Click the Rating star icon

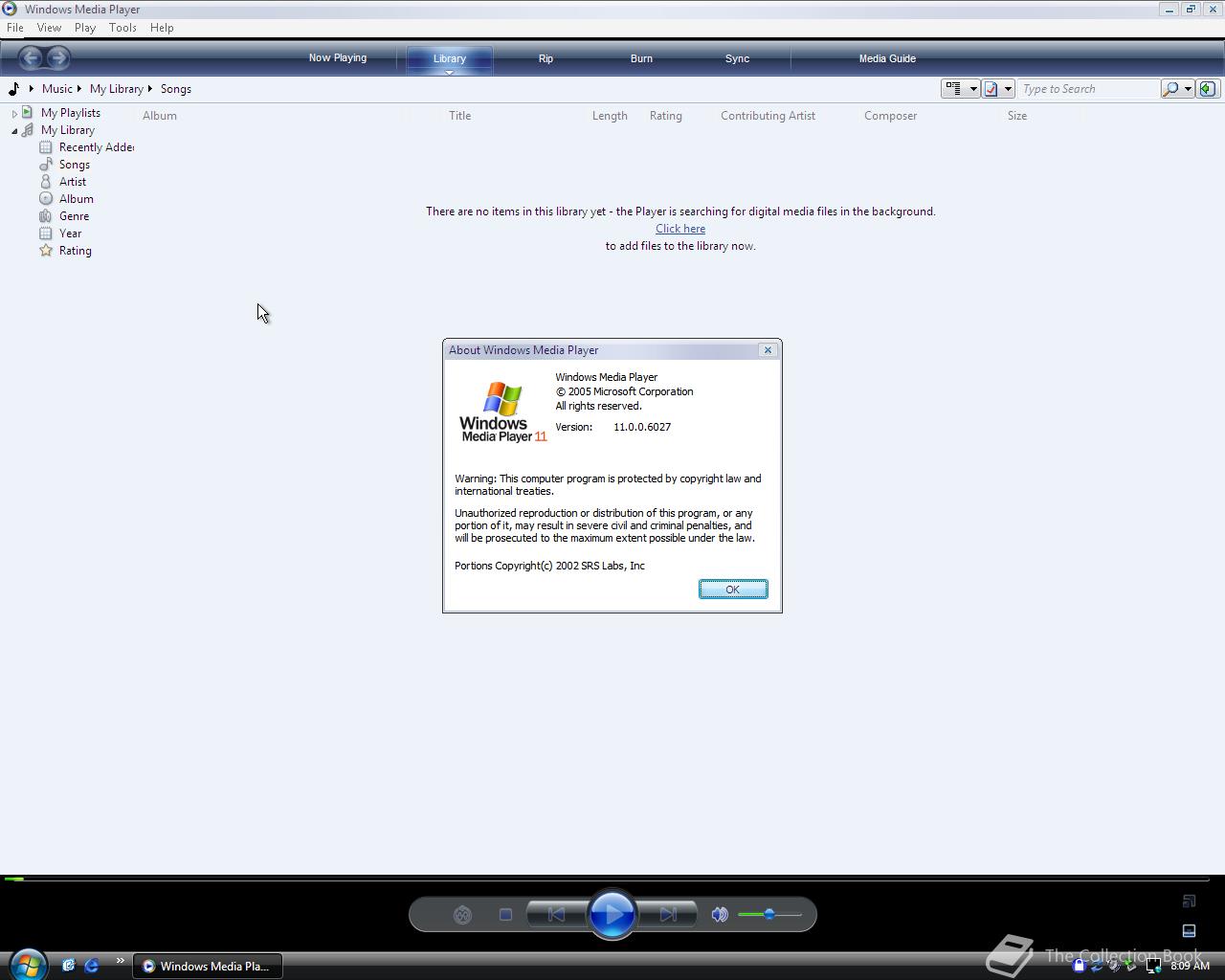[x=46, y=251]
